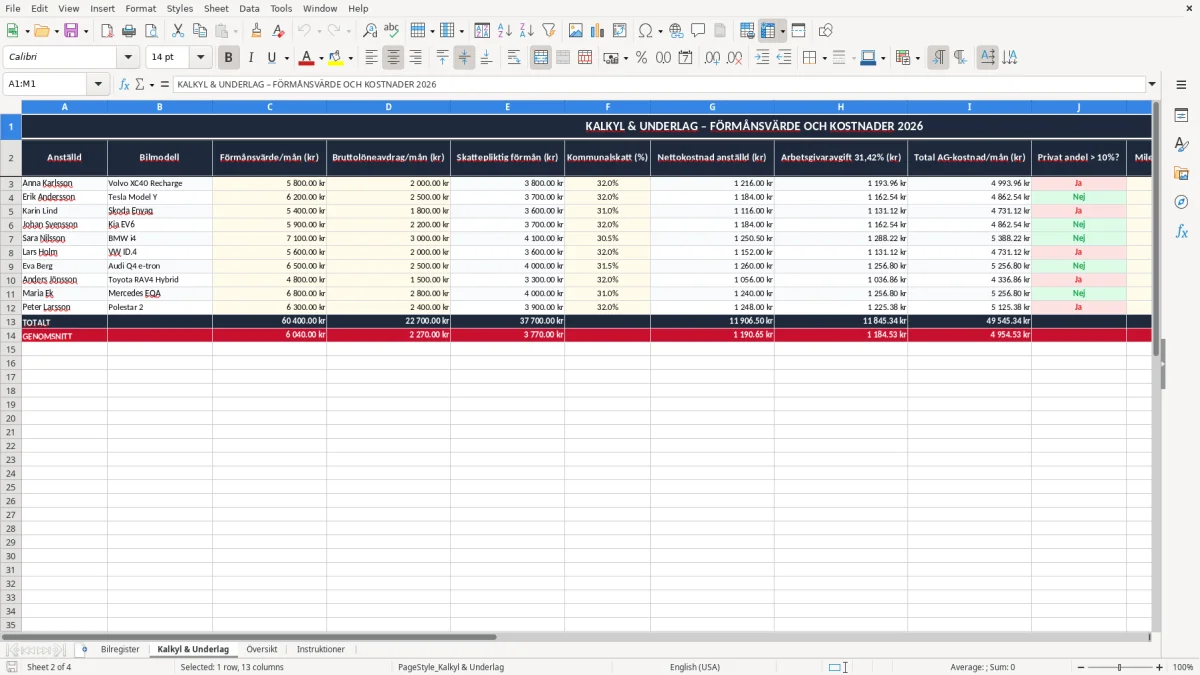
Task: Open the Insert Chart tool
Action: point(598,31)
